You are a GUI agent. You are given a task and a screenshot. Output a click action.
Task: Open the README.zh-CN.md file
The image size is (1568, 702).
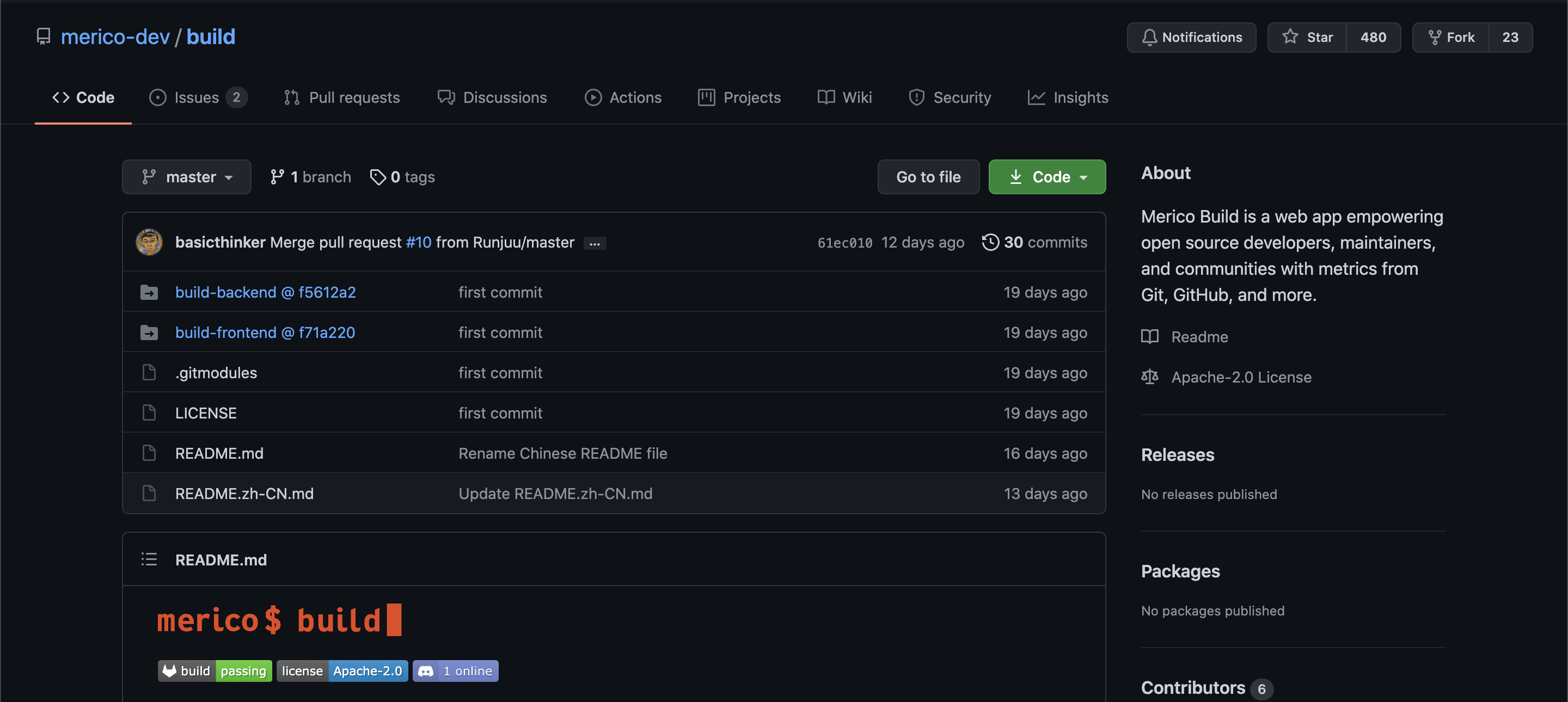click(244, 494)
